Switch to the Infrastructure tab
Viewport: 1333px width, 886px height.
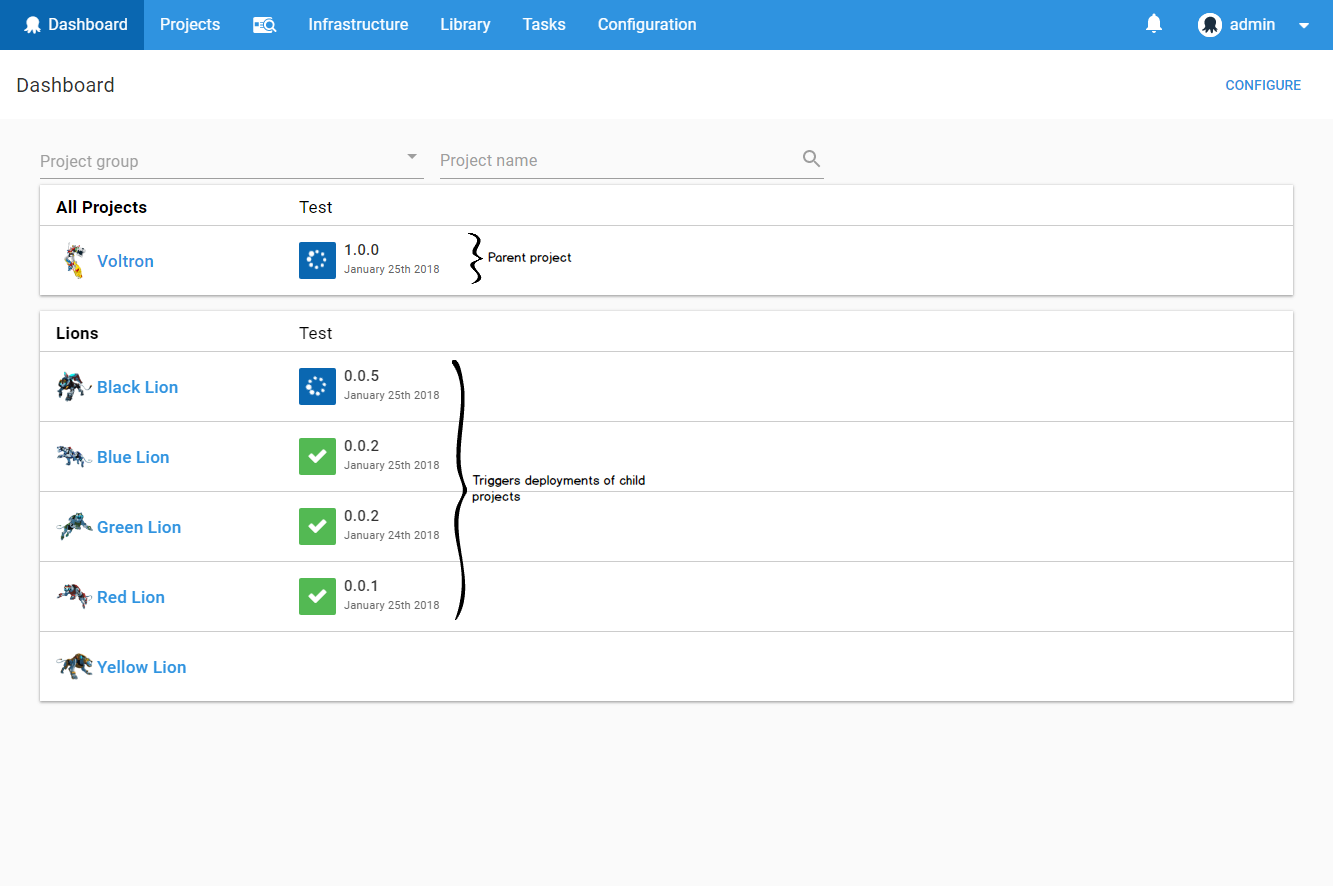point(358,24)
